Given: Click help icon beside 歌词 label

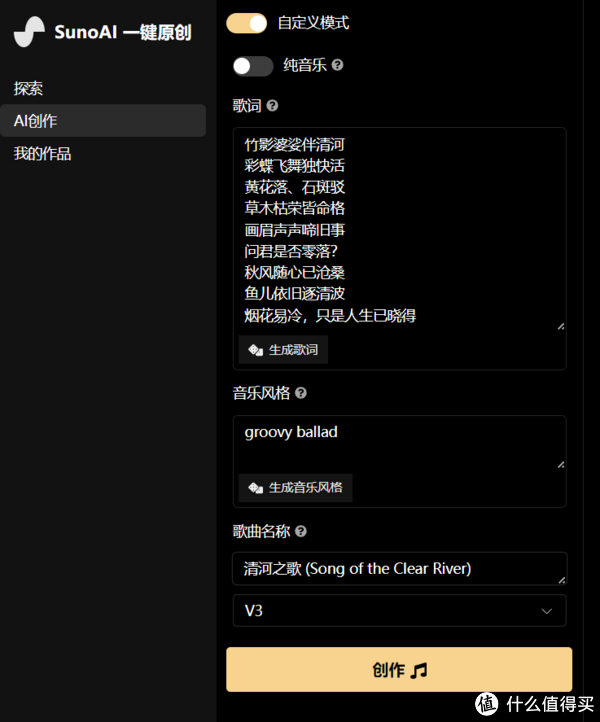Looking at the screenshot, I should pos(273,105).
